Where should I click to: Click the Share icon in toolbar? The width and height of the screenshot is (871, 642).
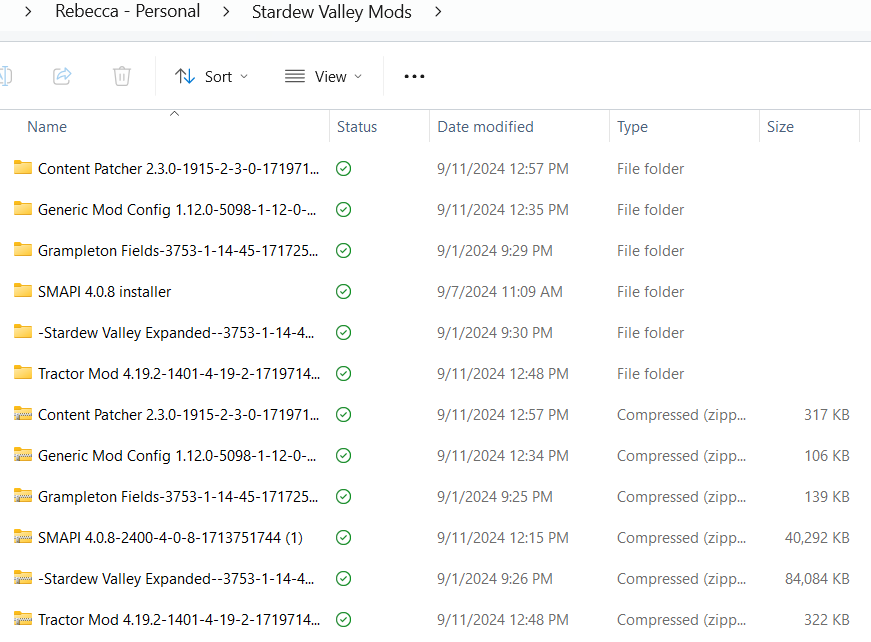(62, 76)
